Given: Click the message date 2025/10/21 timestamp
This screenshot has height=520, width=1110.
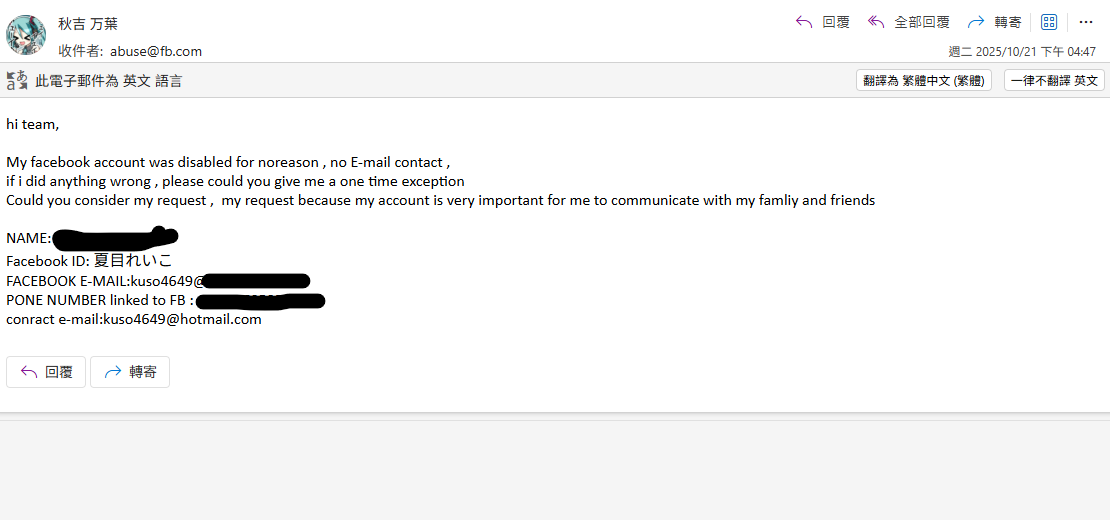Looking at the screenshot, I should click(x=1022, y=51).
